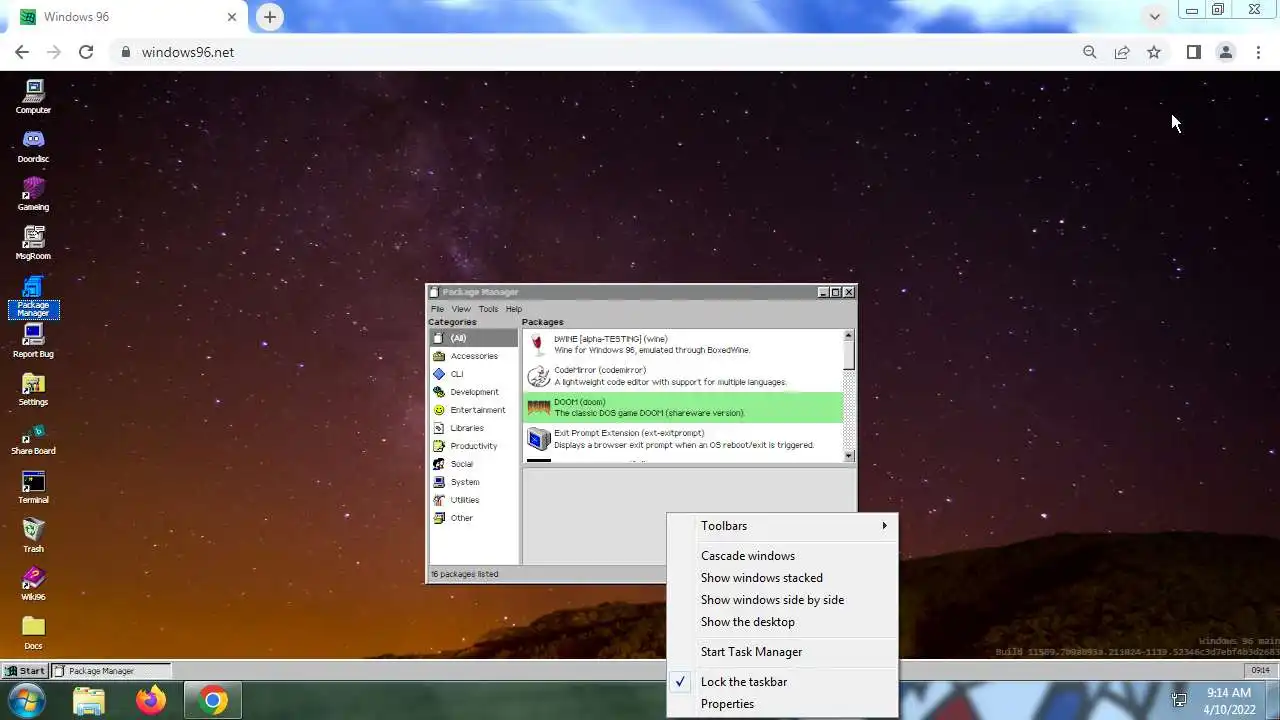Open the Help menu in Package Manager
Screen dimensions: 1280x720
coord(513,309)
